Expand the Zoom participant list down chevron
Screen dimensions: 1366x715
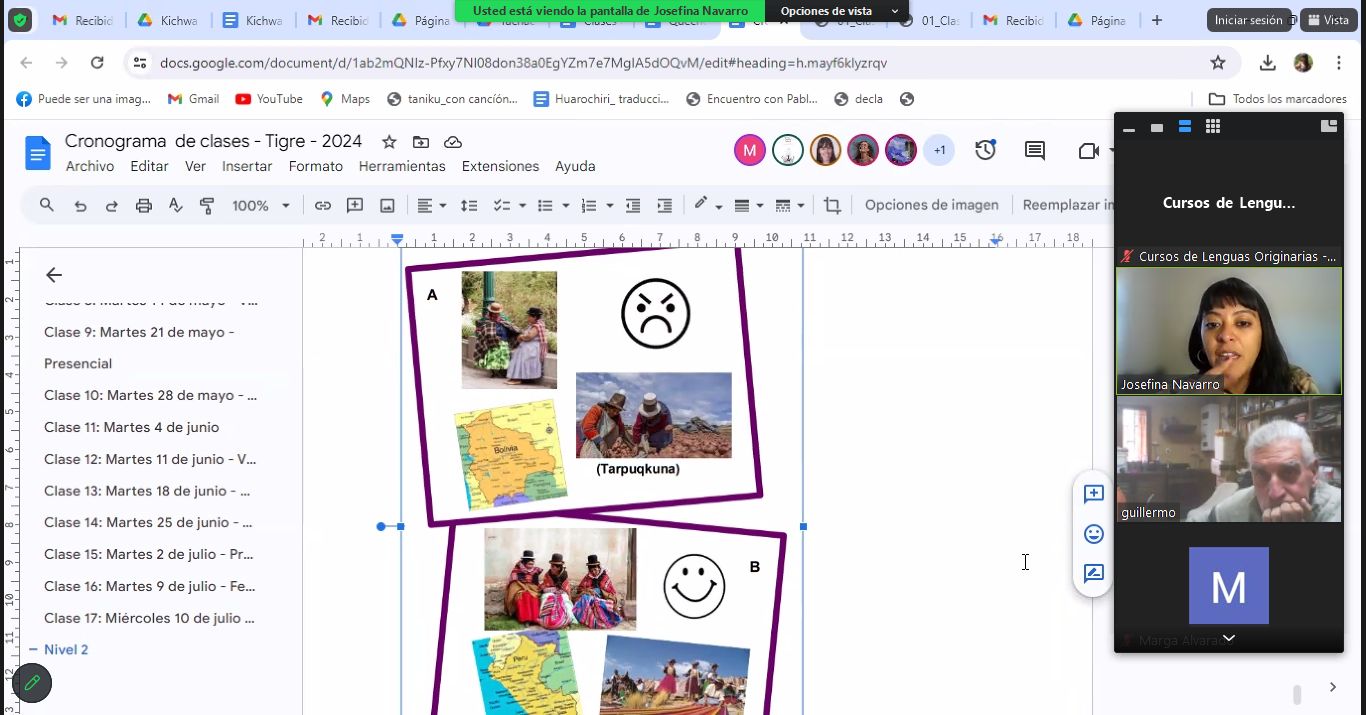[1229, 638]
